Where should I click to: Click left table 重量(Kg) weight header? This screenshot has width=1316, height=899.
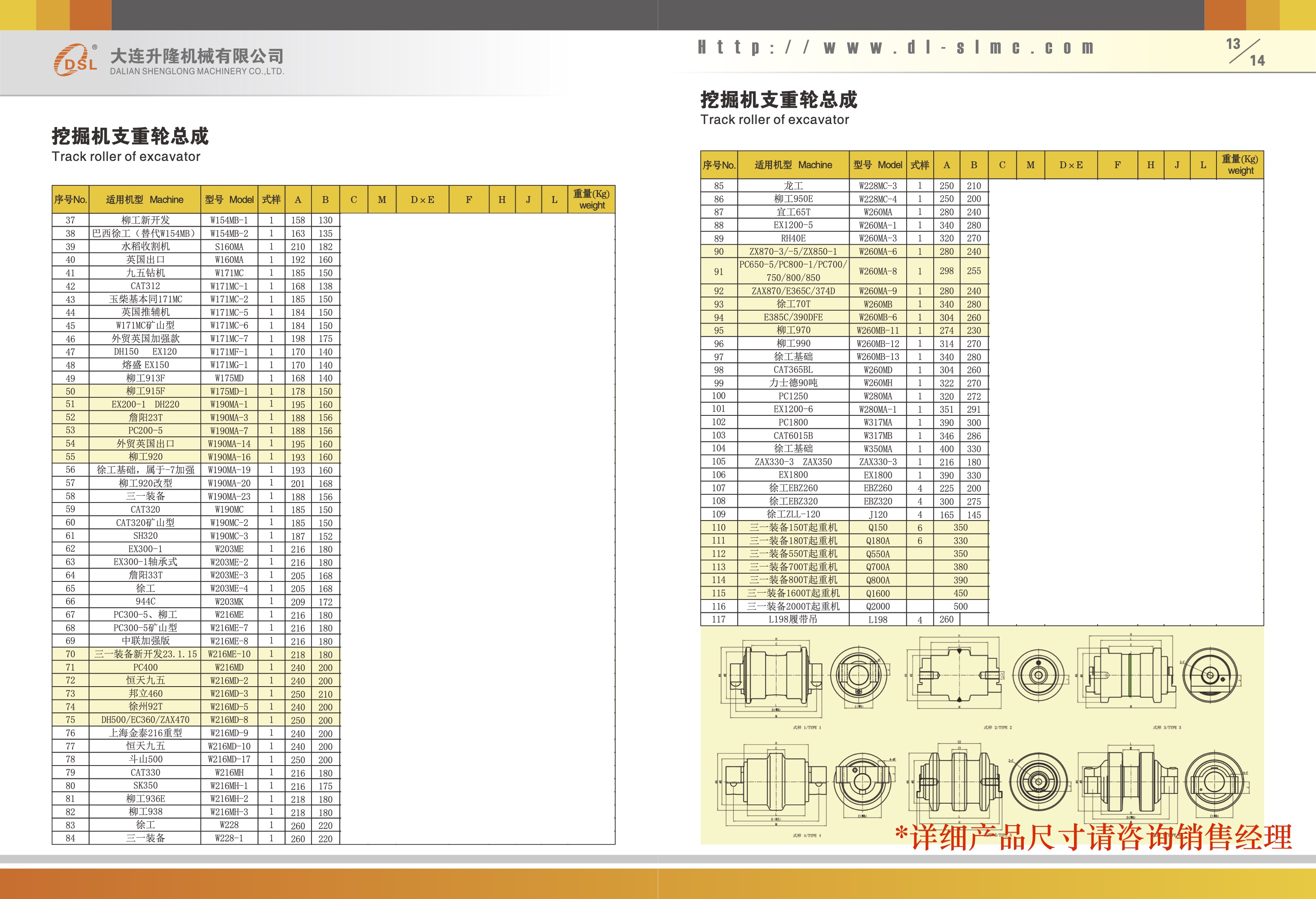(x=591, y=200)
